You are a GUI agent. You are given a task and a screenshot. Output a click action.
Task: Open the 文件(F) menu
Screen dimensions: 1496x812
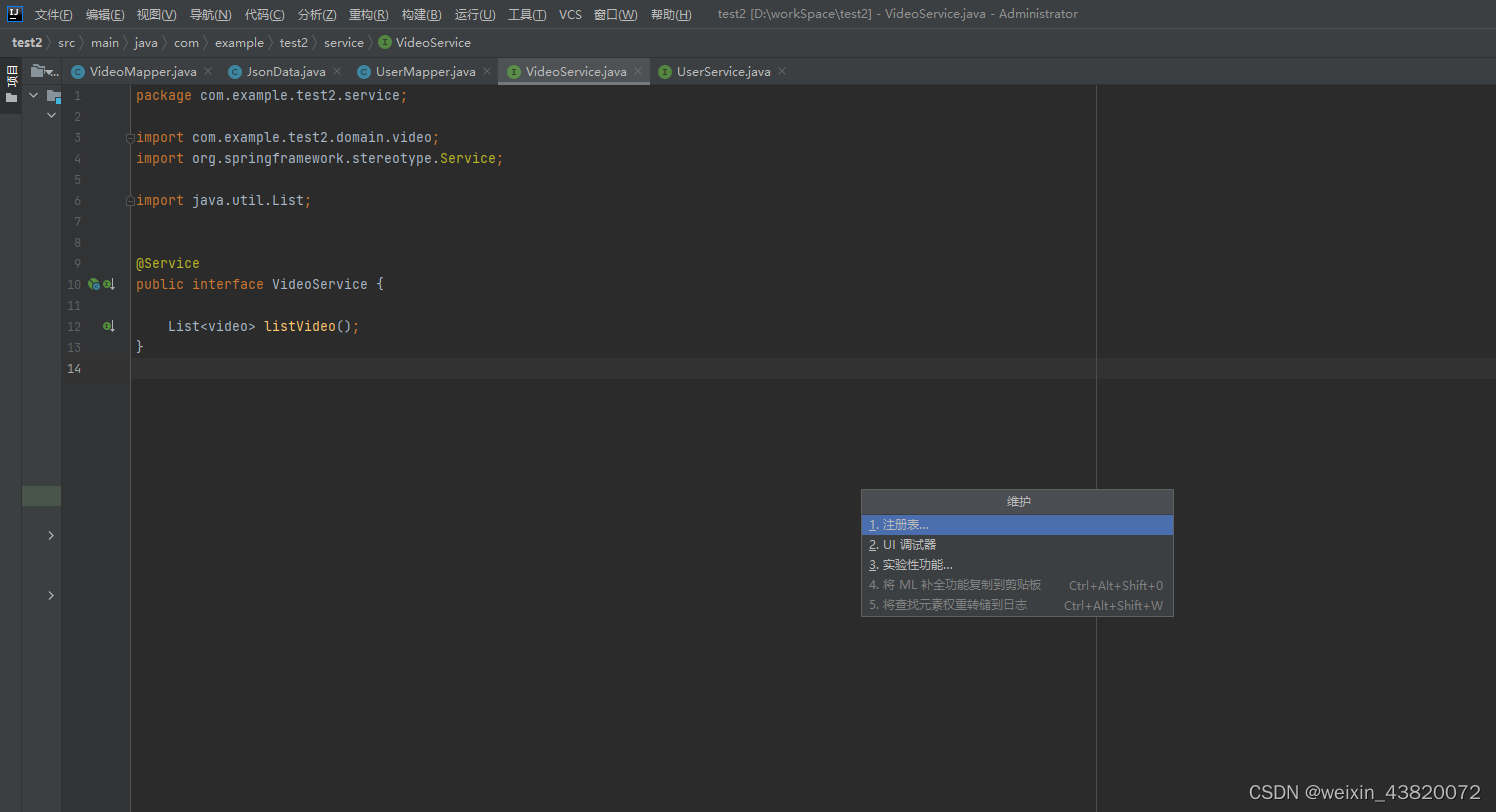54,15
